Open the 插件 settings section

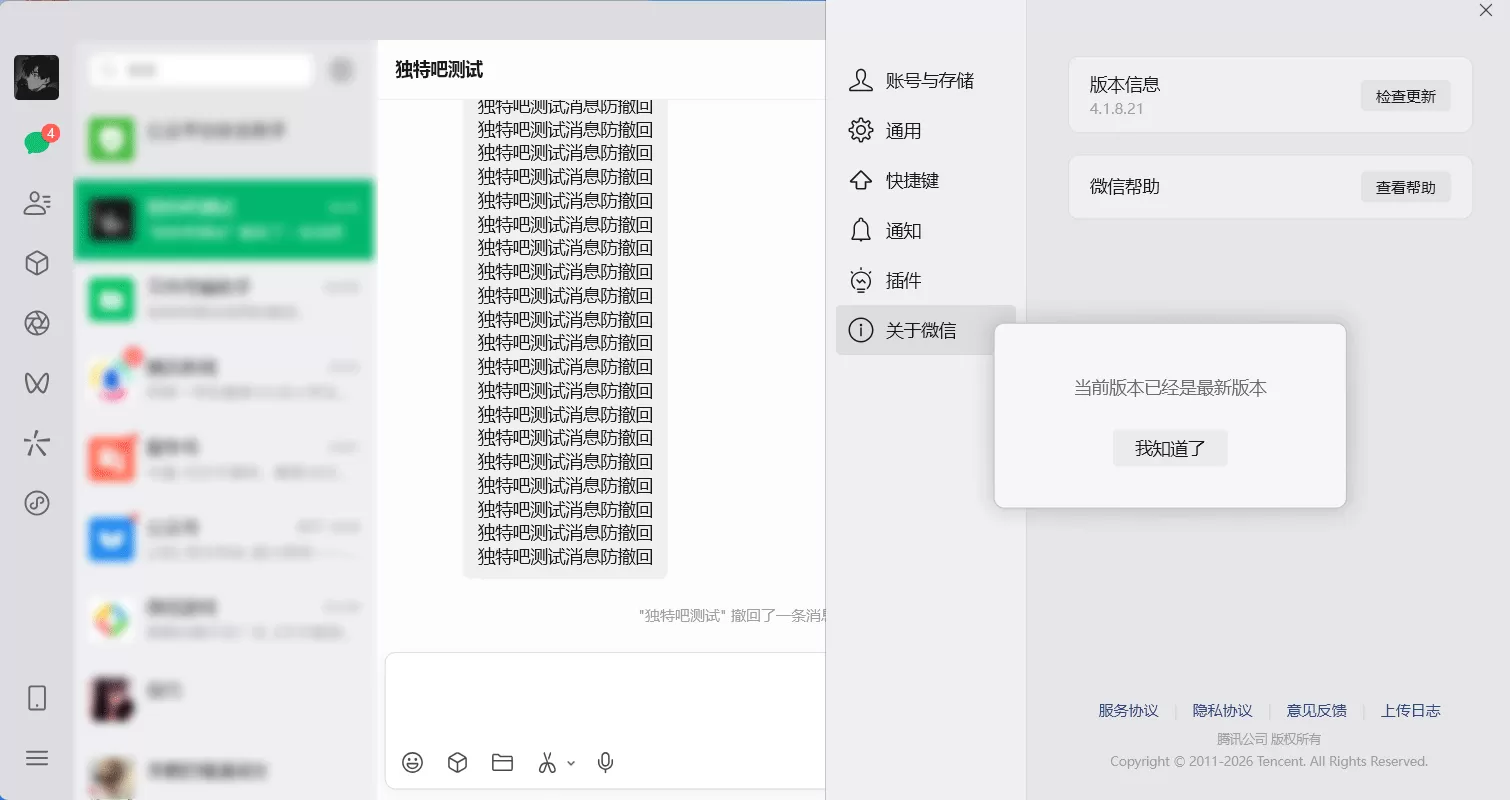(x=903, y=280)
